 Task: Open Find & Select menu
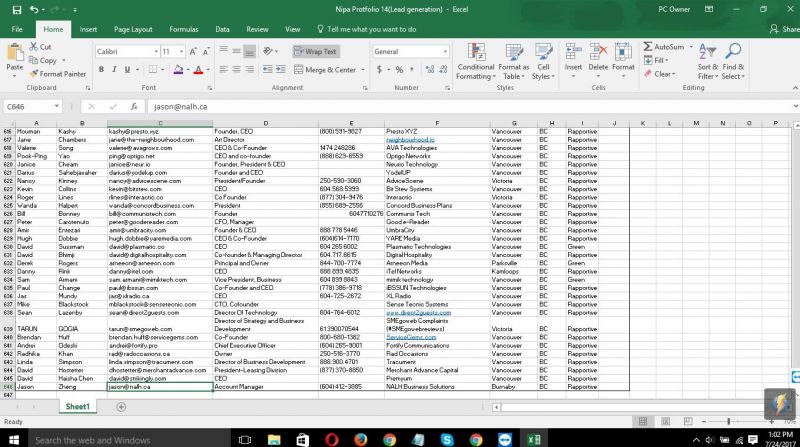(733, 62)
